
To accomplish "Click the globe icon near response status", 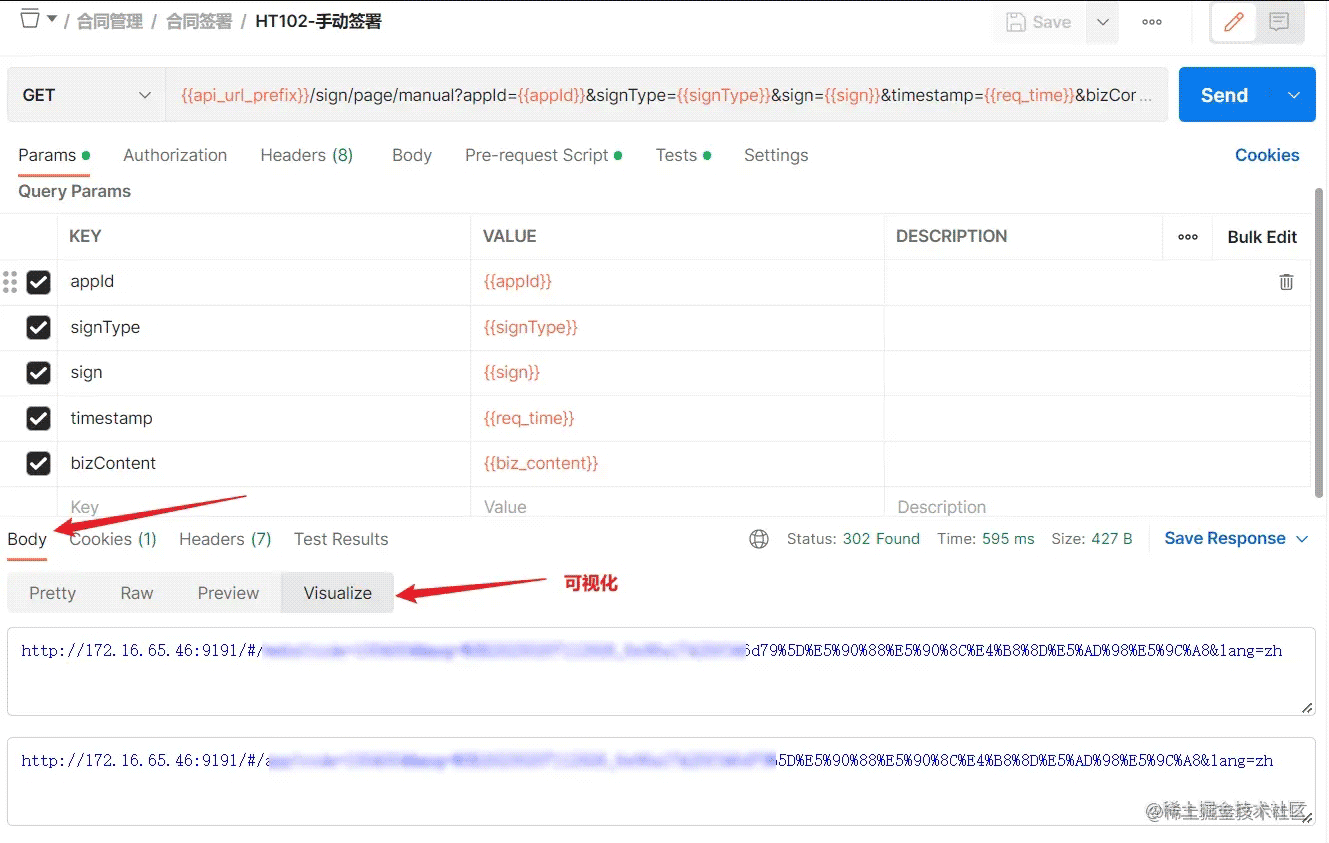I will tap(759, 538).
